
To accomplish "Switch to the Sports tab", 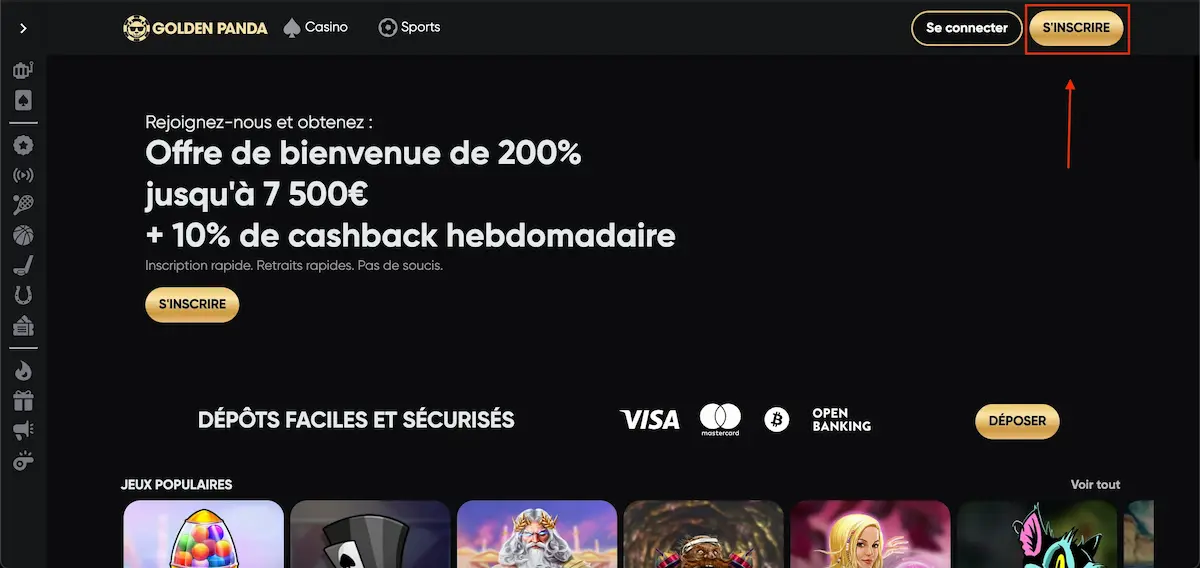I will (x=409, y=27).
